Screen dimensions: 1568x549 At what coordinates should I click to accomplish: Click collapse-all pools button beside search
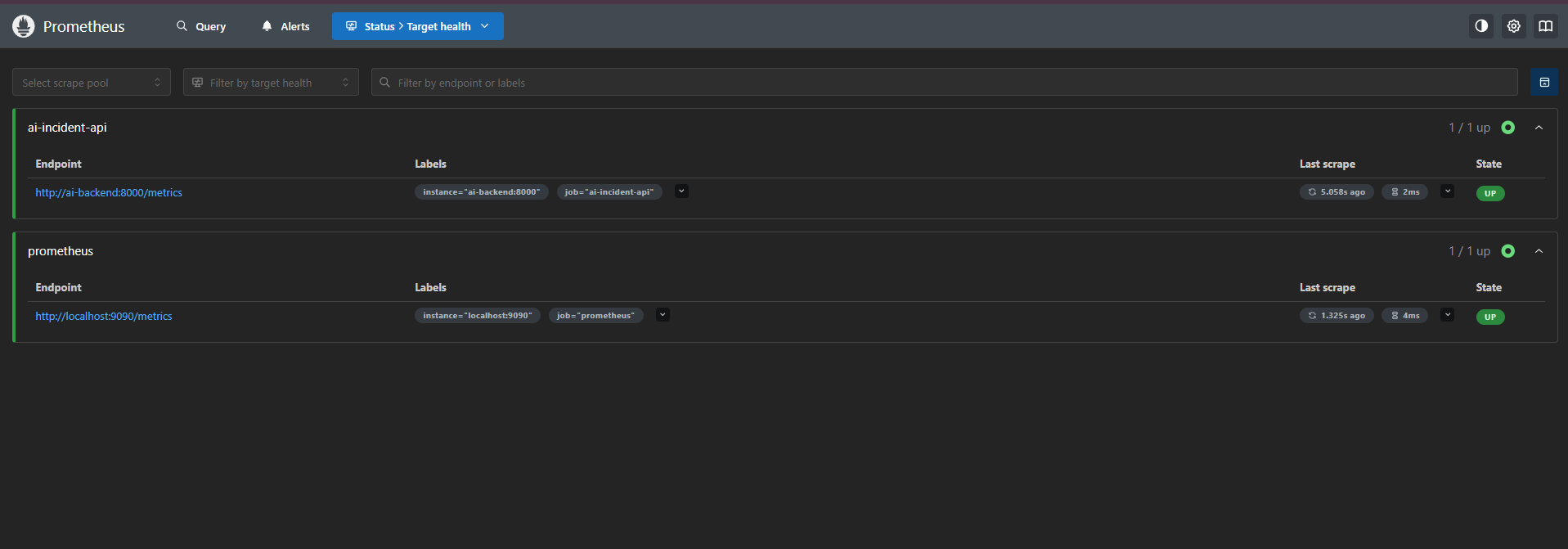point(1544,83)
